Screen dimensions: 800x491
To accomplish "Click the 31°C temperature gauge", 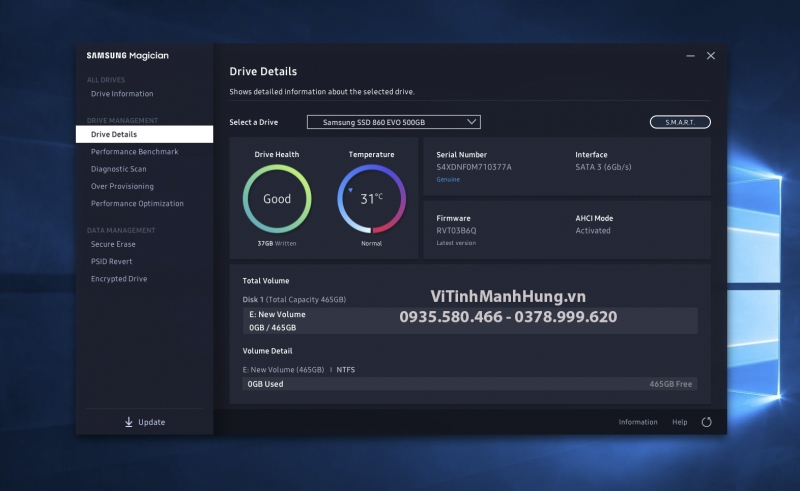I will [x=371, y=199].
